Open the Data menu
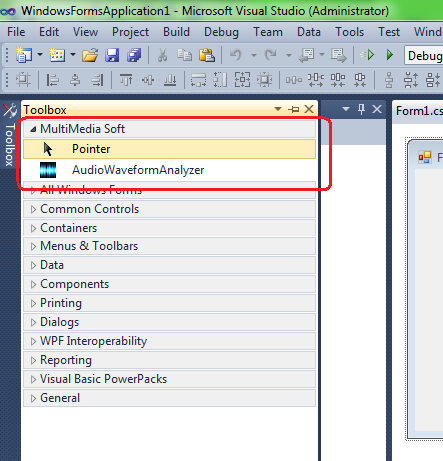443x461 pixels. (x=309, y=32)
